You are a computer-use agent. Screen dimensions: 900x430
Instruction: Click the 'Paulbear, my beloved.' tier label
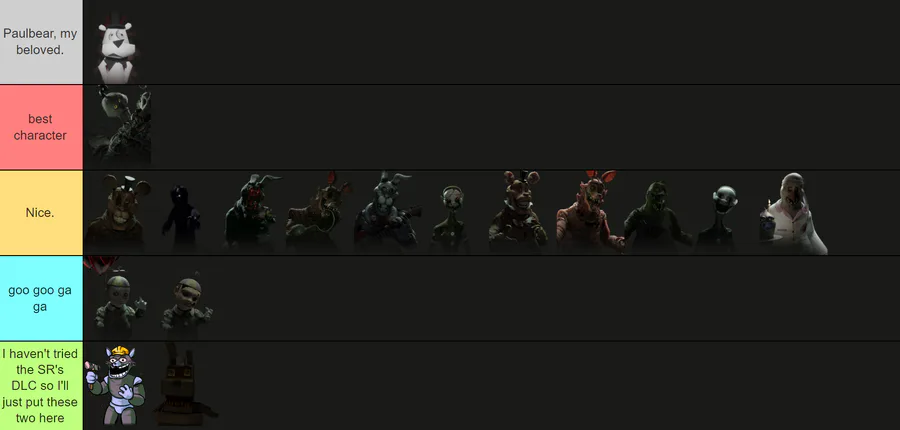(41, 42)
